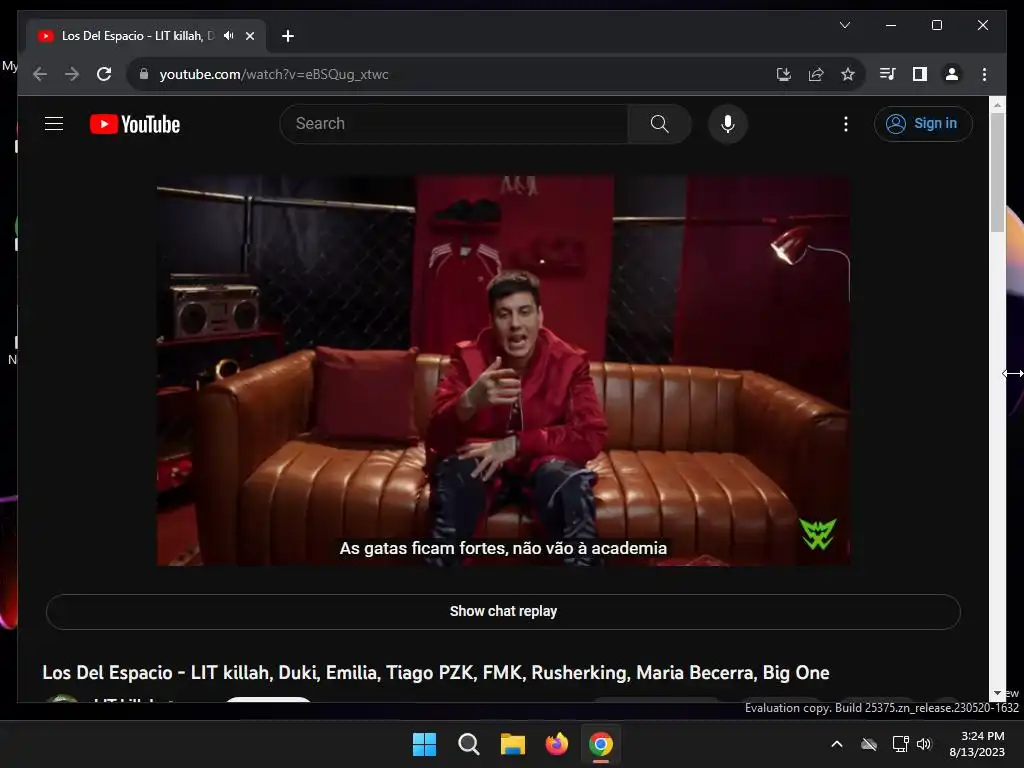Click the scrollbar down arrow
Image resolution: width=1024 pixels, height=768 pixels.
[997, 693]
